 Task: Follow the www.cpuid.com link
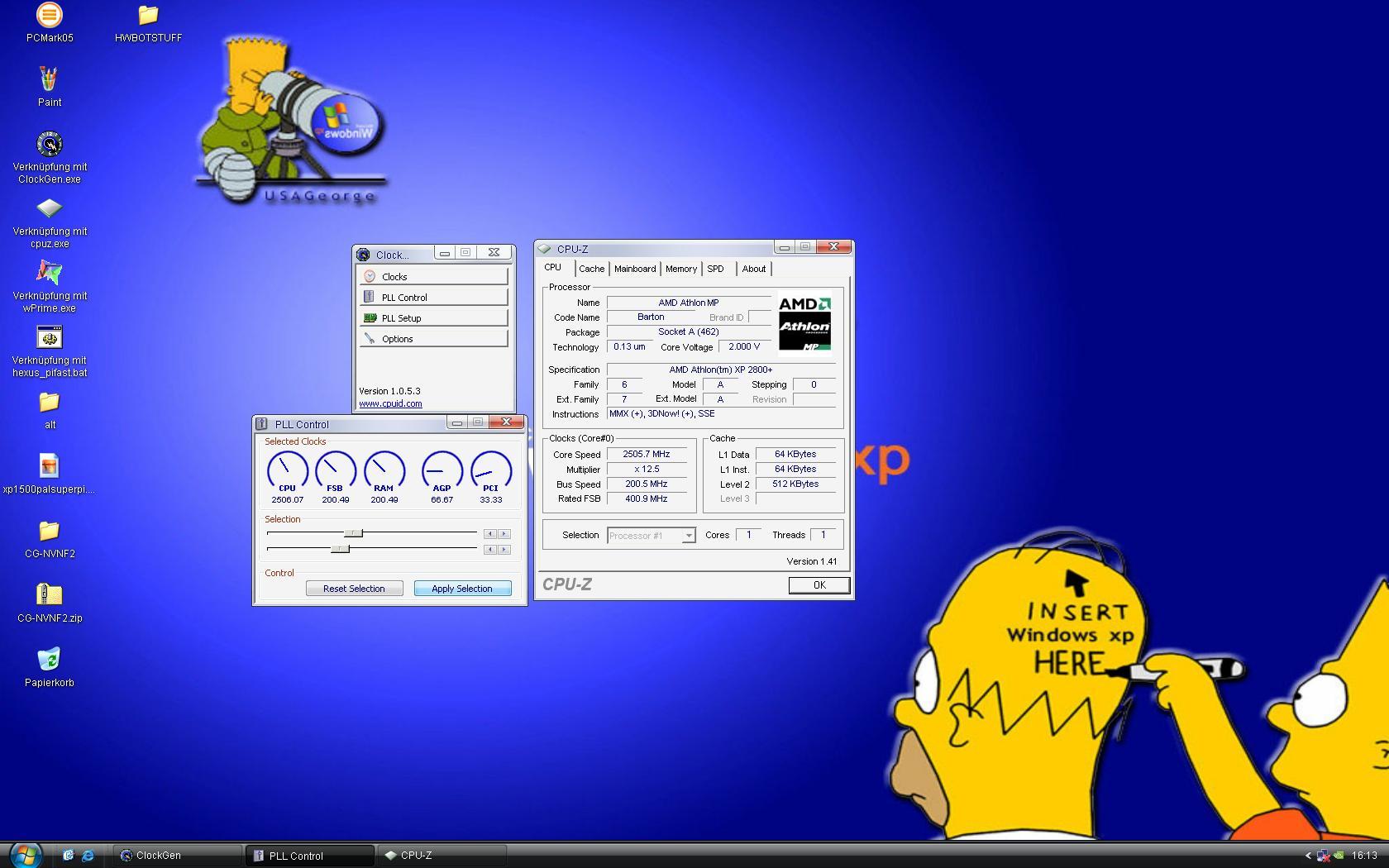pos(390,403)
